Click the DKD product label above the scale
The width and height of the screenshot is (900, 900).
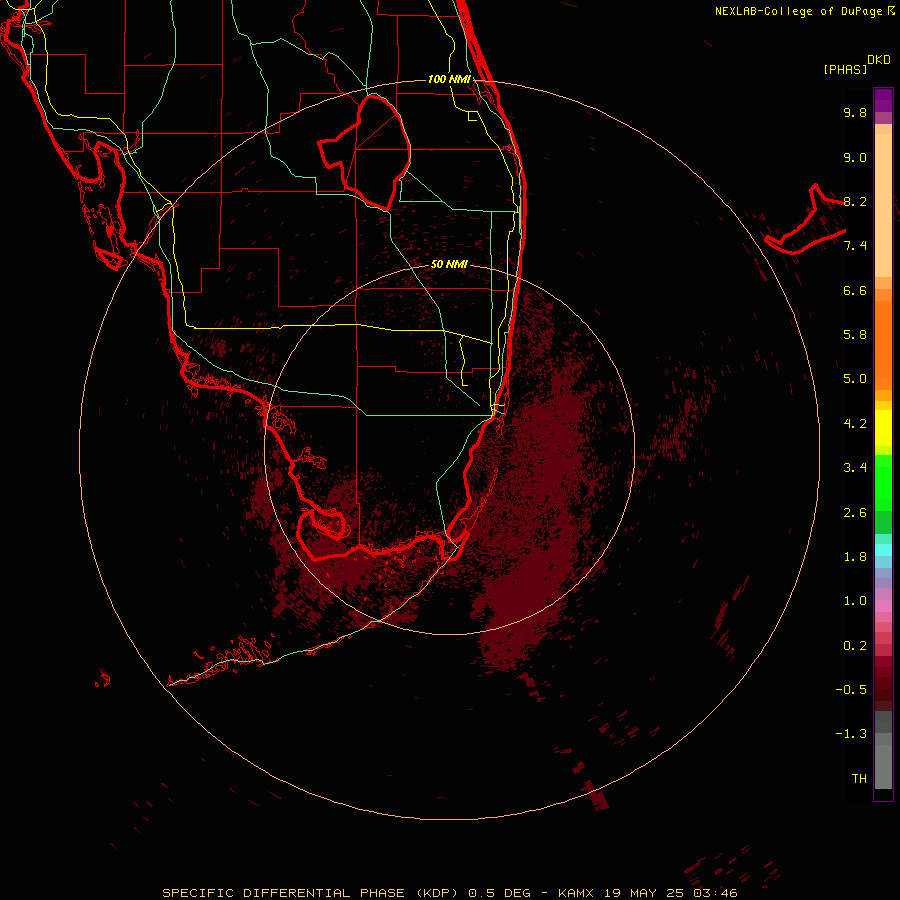point(878,60)
